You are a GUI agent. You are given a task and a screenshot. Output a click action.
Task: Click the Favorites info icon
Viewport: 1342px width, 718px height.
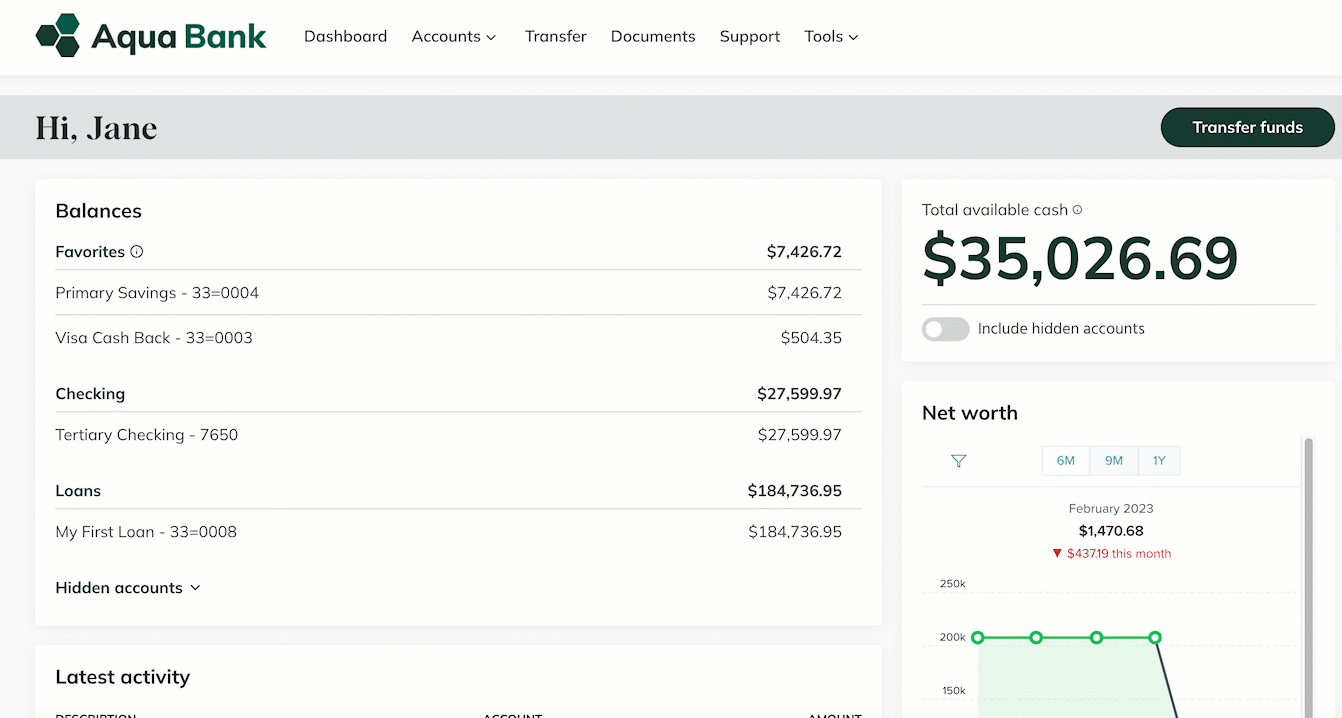(137, 252)
